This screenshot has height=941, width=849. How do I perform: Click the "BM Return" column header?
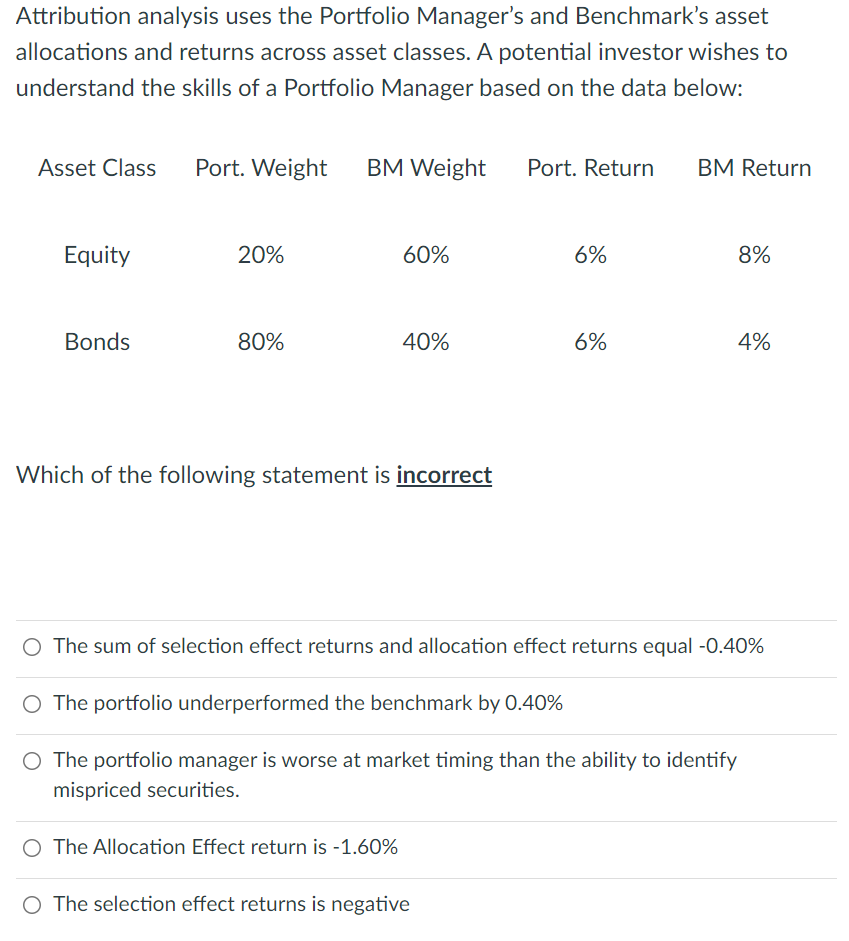coord(753,168)
